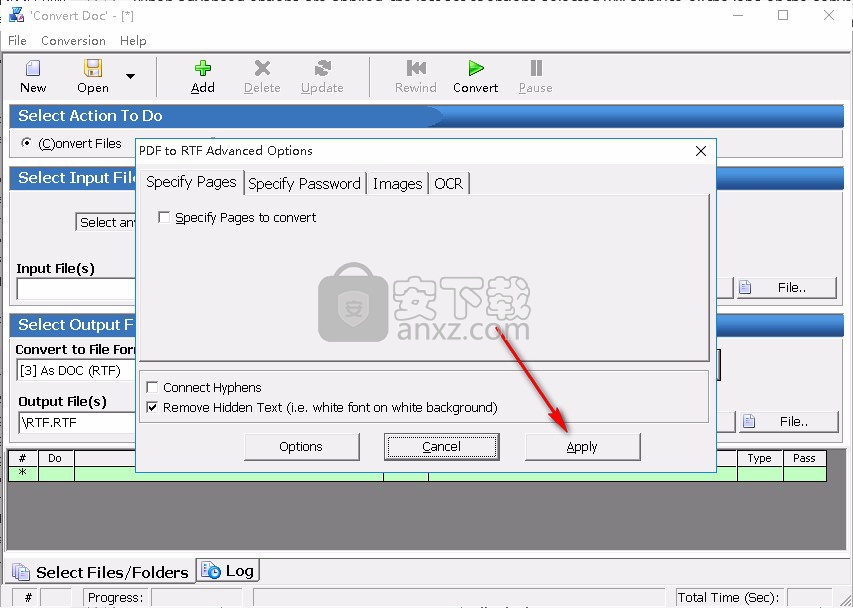The image size is (853, 608).
Task: Click the Options button in dialog
Action: [x=301, y=447]
